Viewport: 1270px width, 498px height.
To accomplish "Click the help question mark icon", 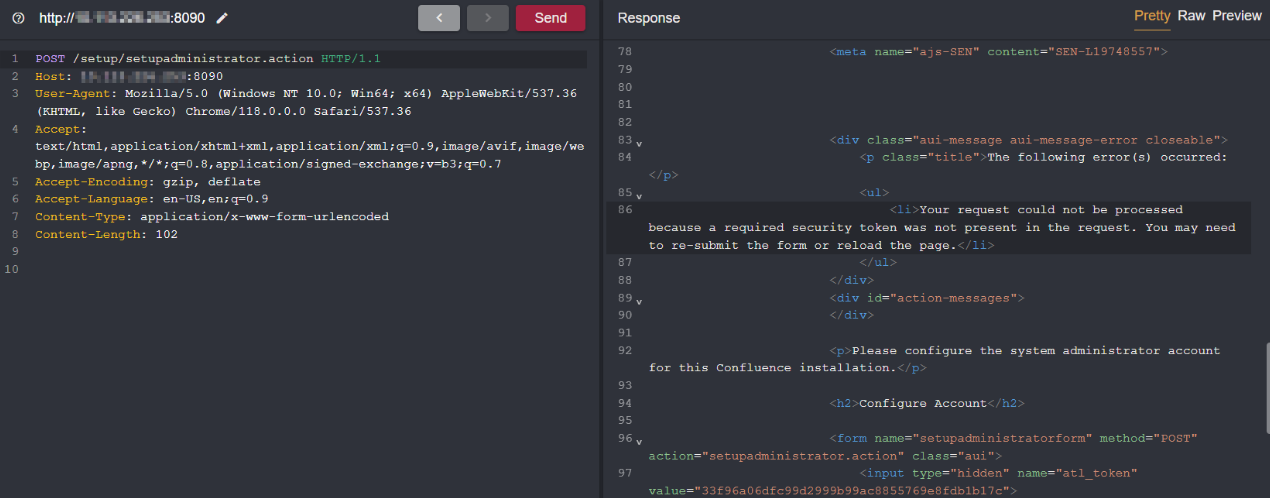I will point(17,18).
